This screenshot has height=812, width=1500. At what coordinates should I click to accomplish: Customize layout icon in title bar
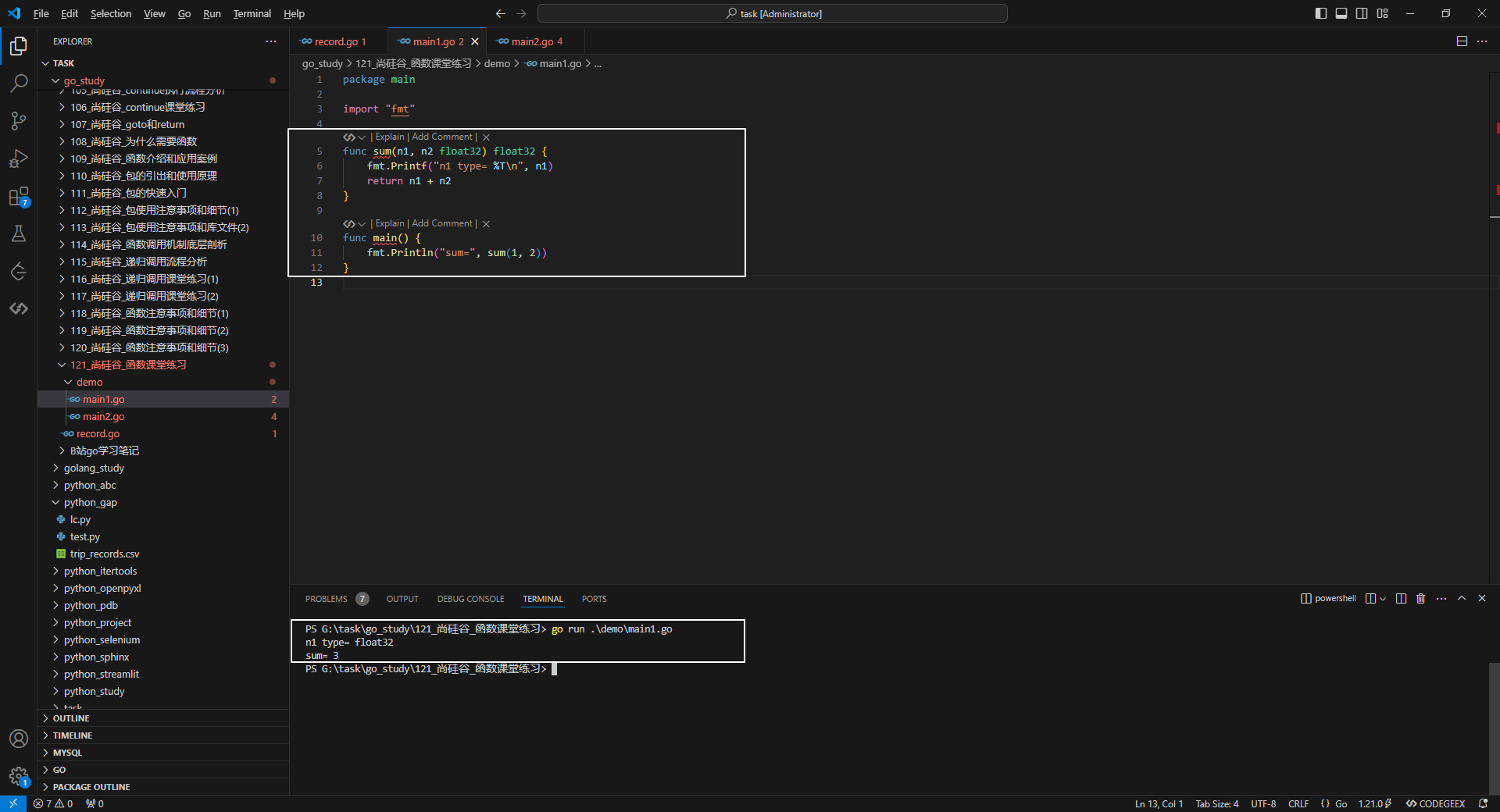(x=1382, y=13)
